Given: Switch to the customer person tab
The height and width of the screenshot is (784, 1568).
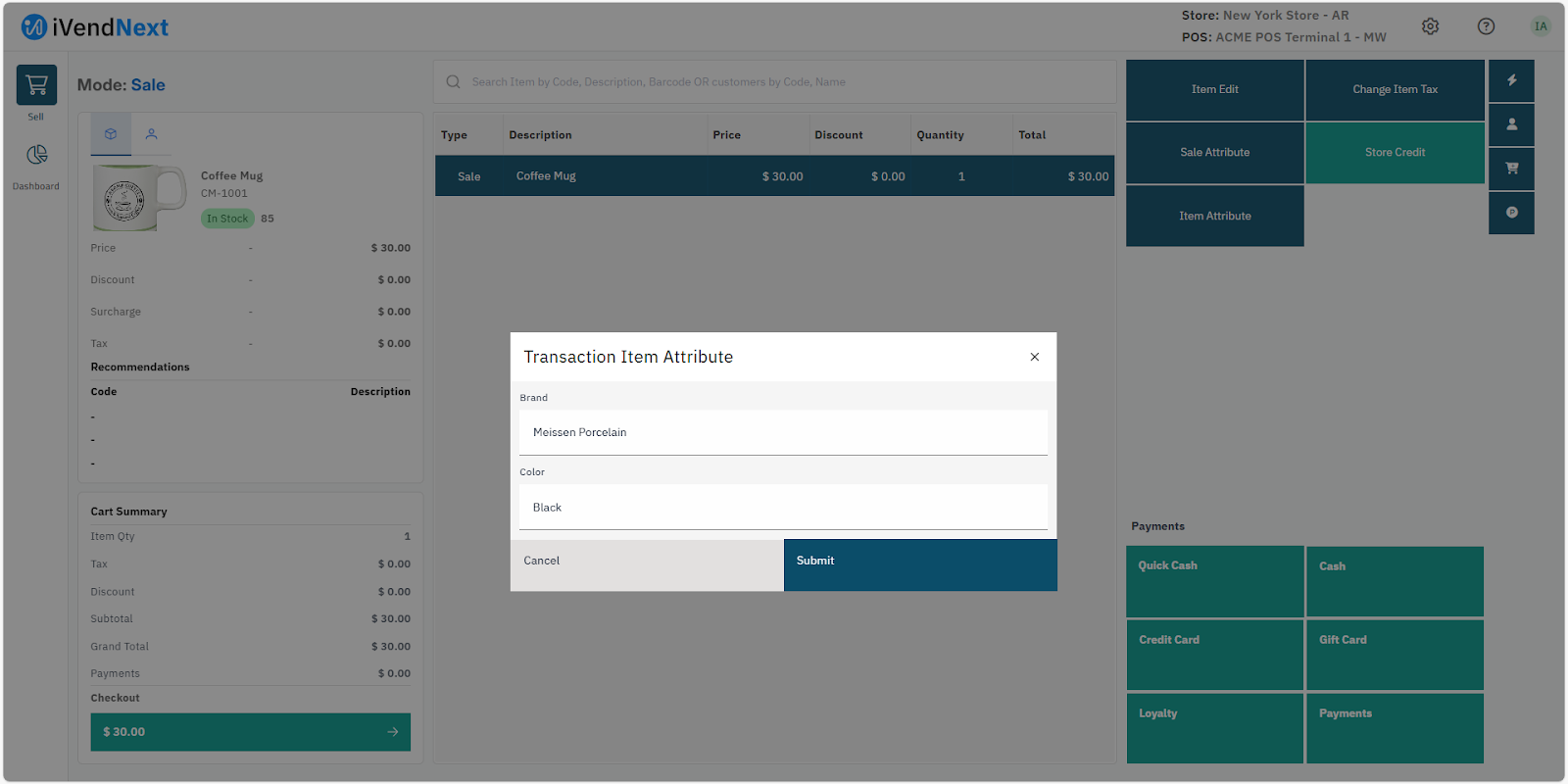Looking at the screenshot, I should coord(151,134).
